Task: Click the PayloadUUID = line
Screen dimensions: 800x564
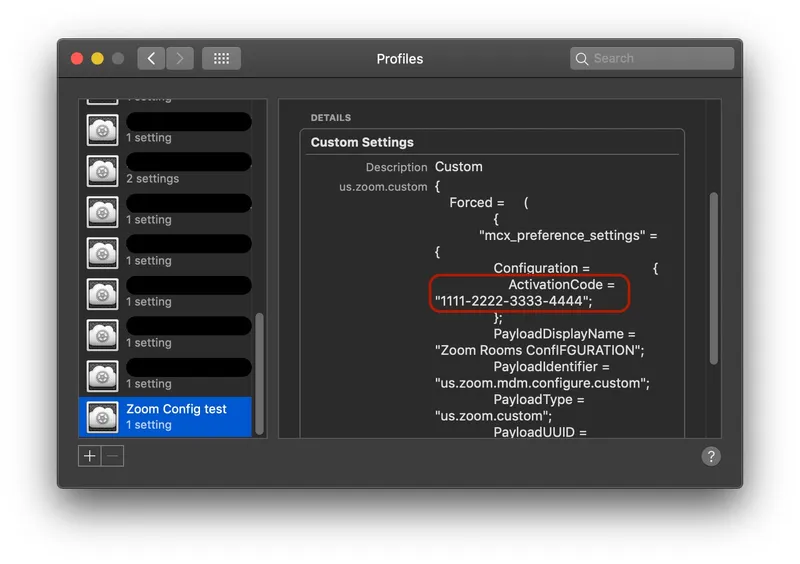Action: [540, 432]
